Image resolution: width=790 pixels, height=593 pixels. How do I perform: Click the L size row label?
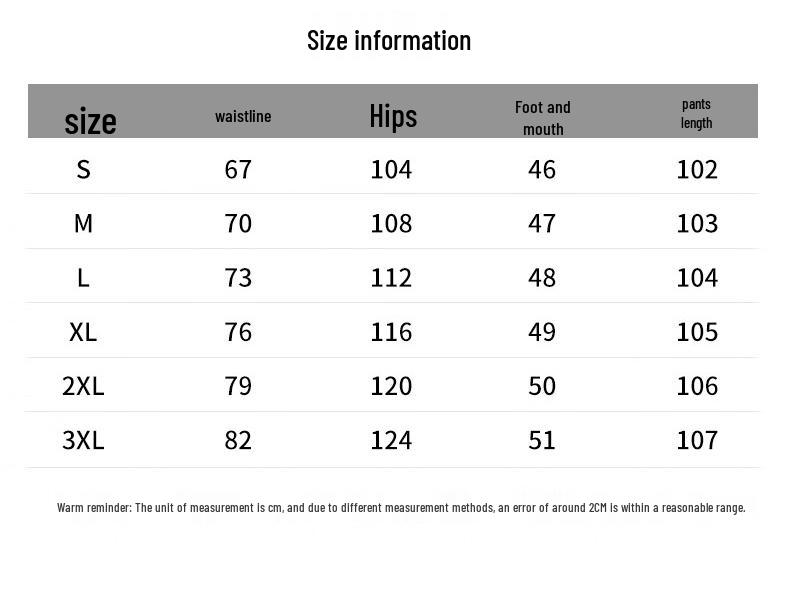coord(83,277)
